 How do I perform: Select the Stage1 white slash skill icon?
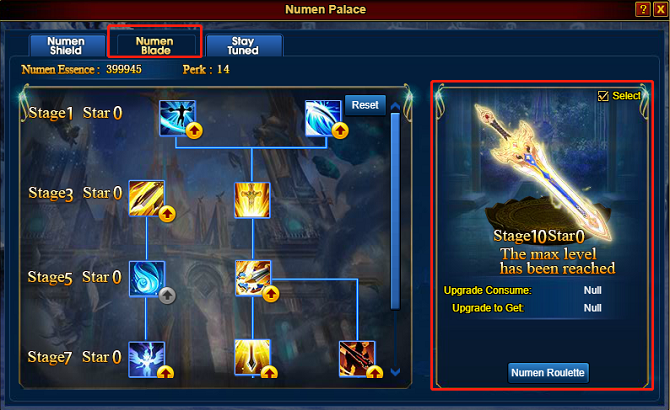(x=323, y=118)
